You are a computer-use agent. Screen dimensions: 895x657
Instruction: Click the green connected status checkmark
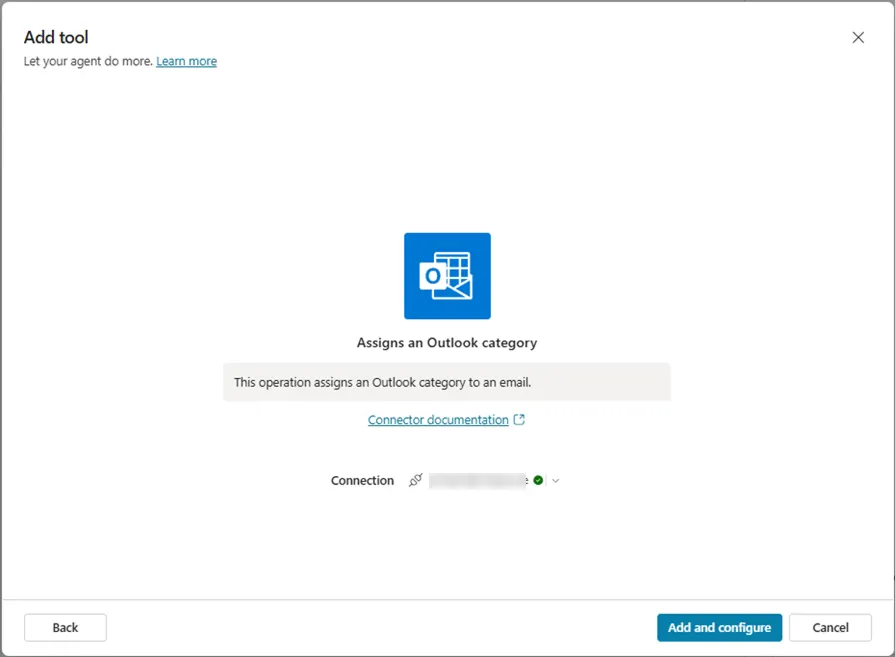coord(538,480)
